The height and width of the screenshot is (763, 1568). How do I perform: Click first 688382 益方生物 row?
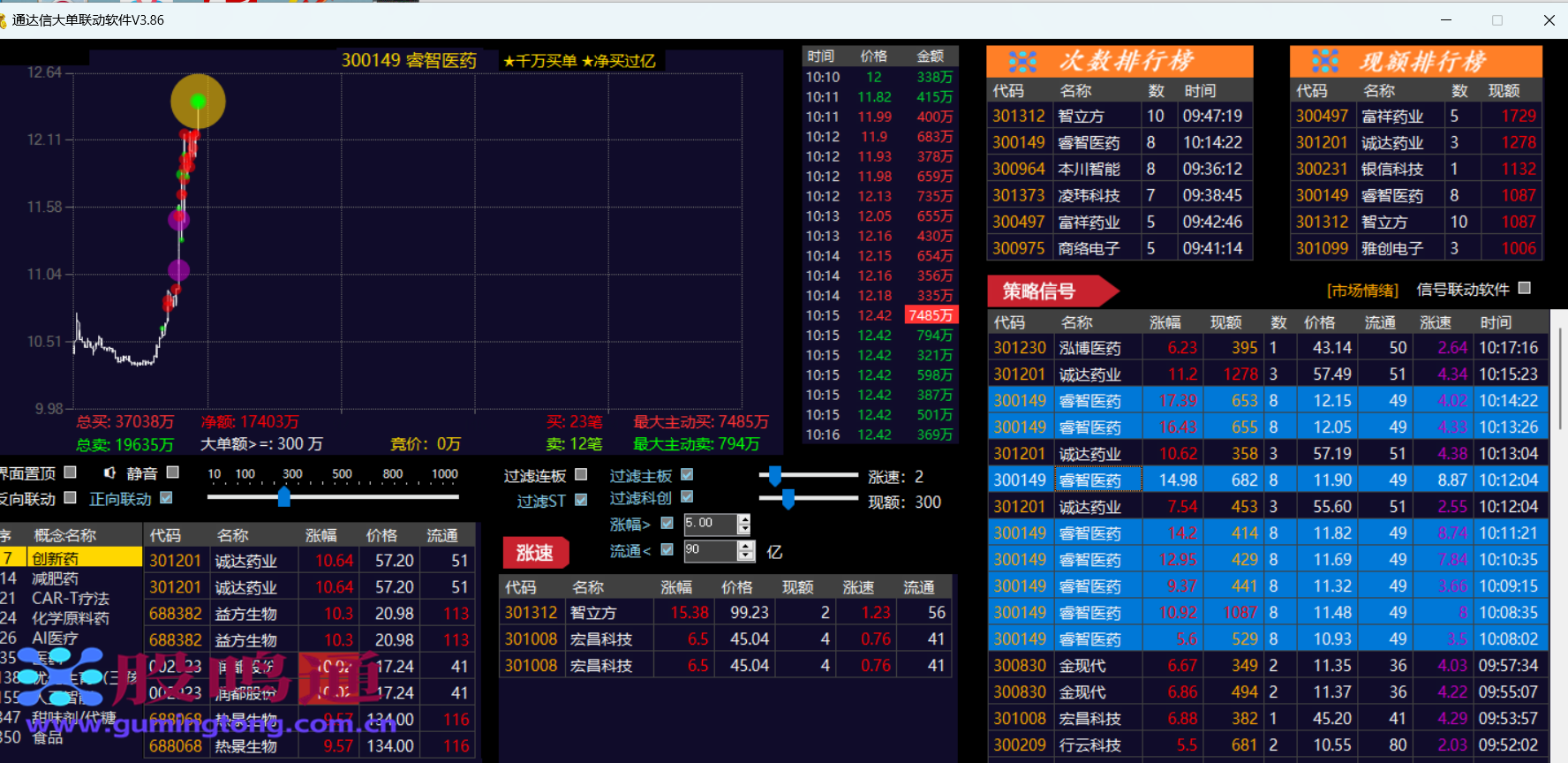coord(310,614)
